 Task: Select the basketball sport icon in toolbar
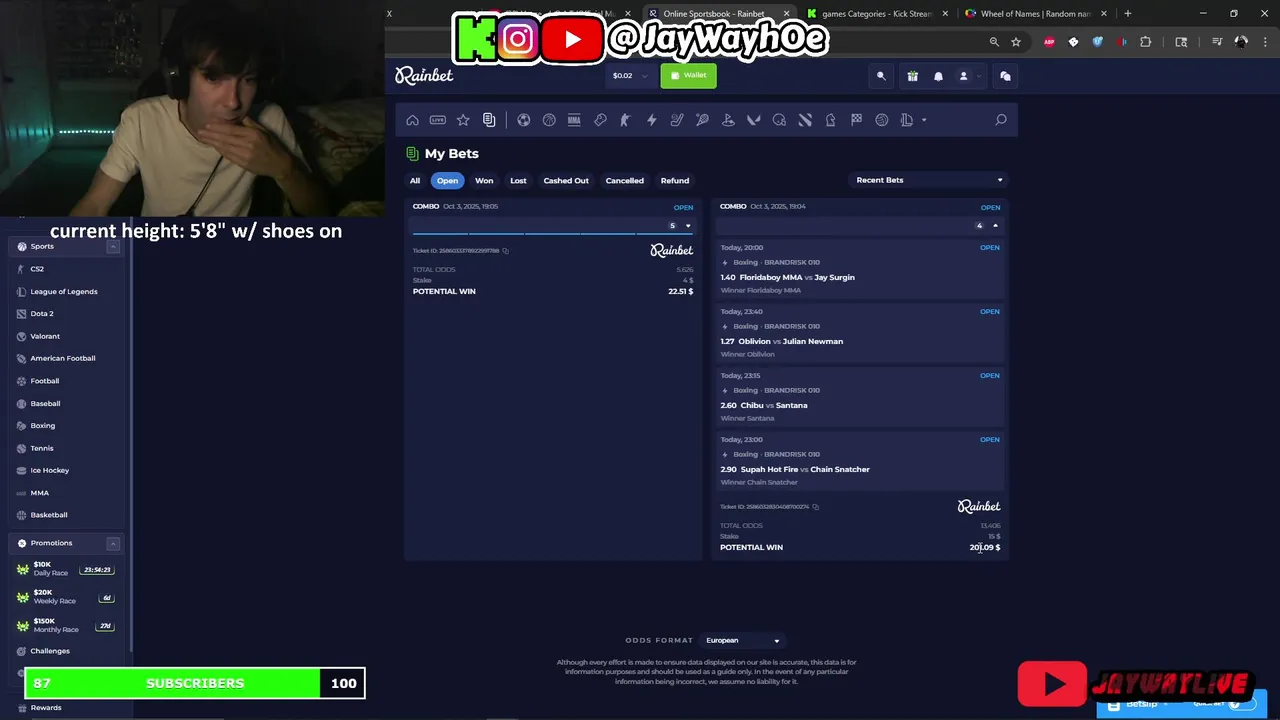tap(549, 120)
